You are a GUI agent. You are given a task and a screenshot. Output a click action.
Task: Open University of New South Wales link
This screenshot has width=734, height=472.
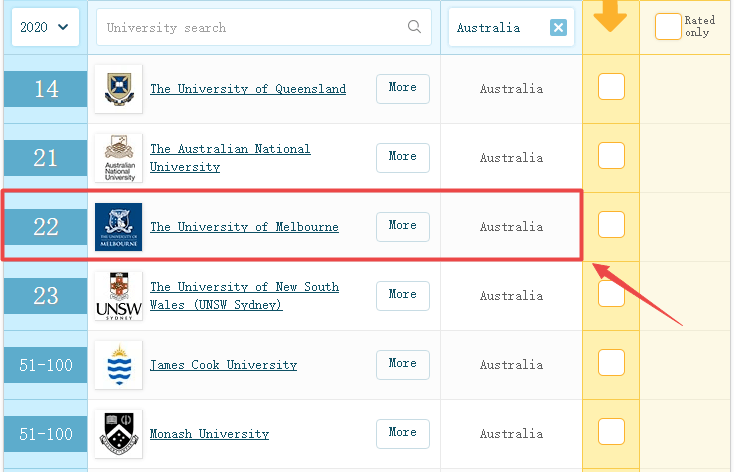click(244, 296)
